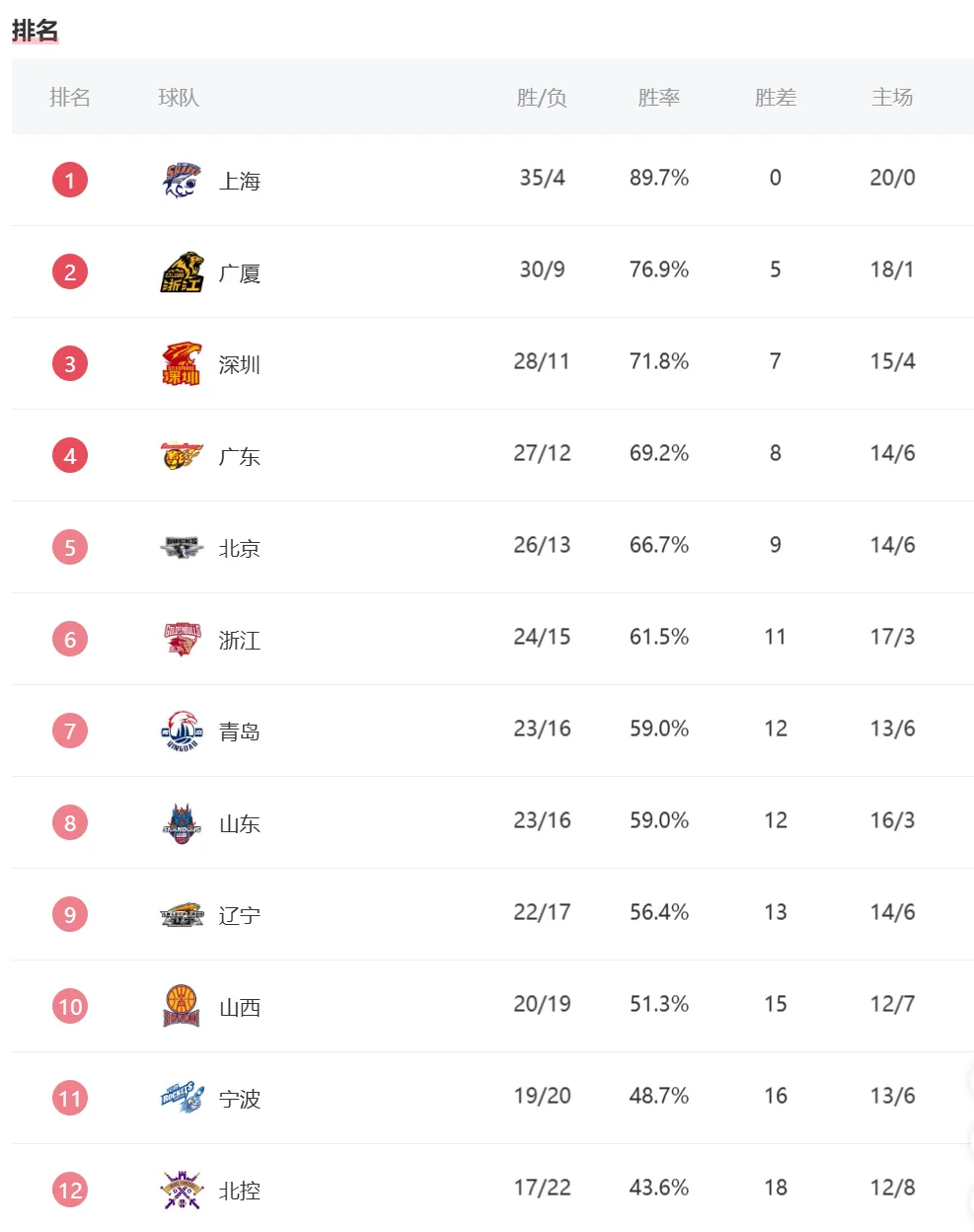Screen dimensions: 974x1232
Task: Click the 山西 basketball team logo
Action: tap(182, 1006)
